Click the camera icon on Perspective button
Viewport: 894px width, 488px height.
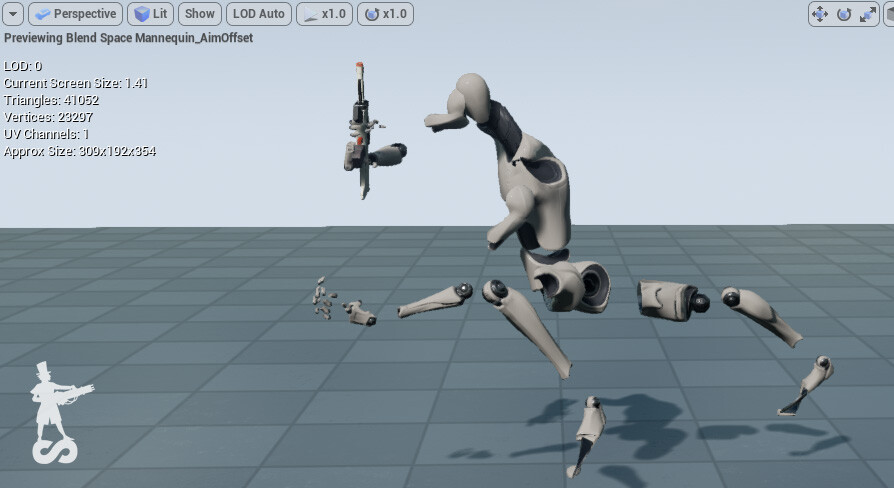click(43, 14)
